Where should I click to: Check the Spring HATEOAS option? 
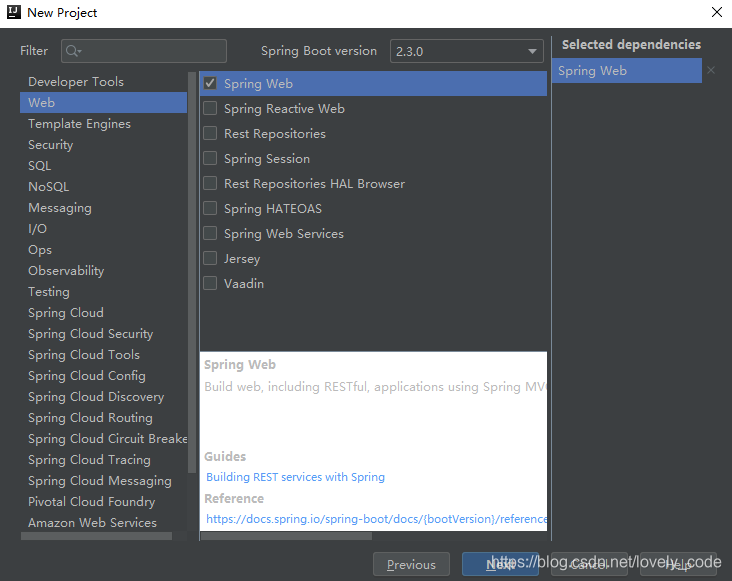[210, 208]
